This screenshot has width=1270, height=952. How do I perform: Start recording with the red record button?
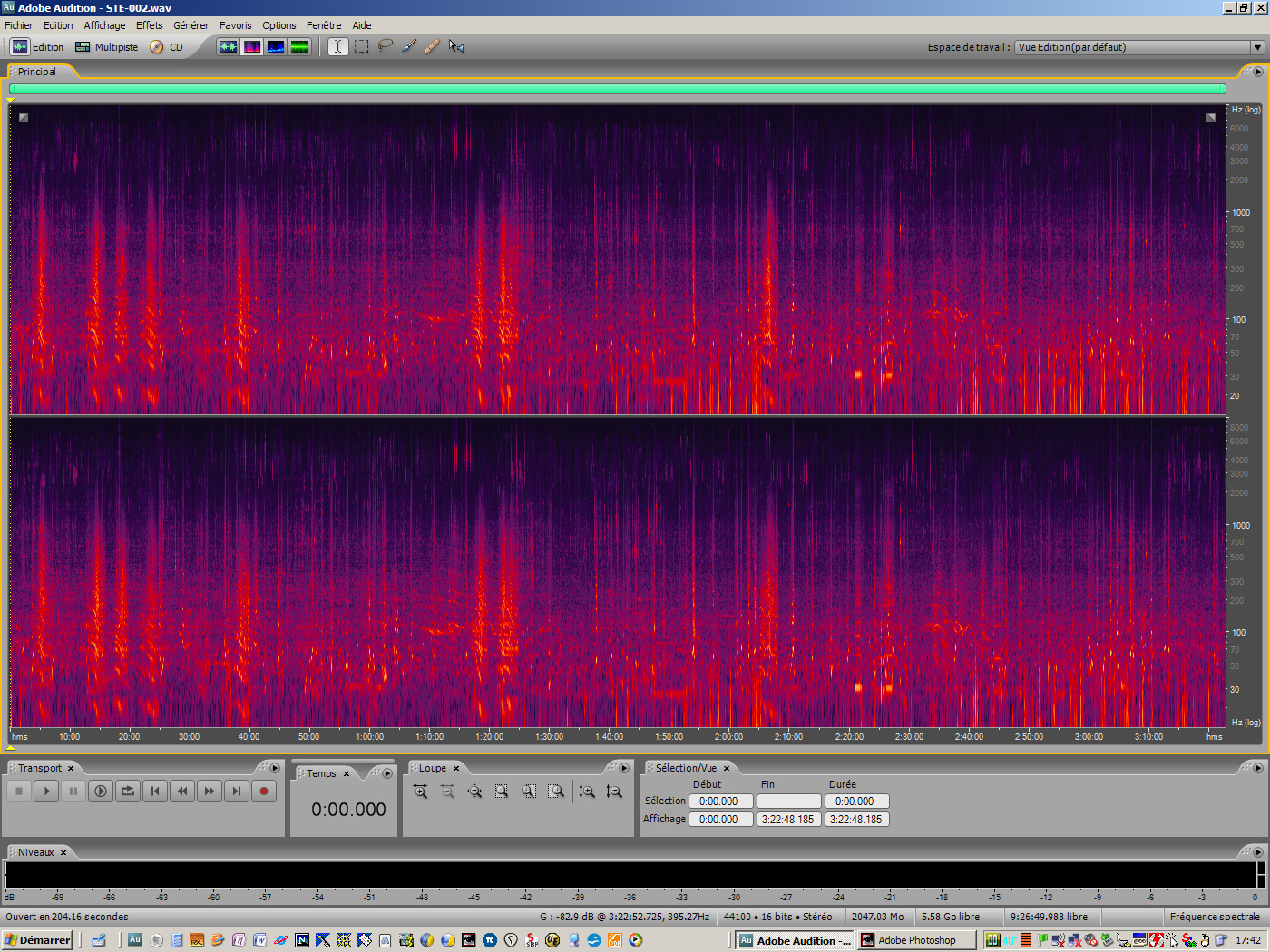pos(264,791)
